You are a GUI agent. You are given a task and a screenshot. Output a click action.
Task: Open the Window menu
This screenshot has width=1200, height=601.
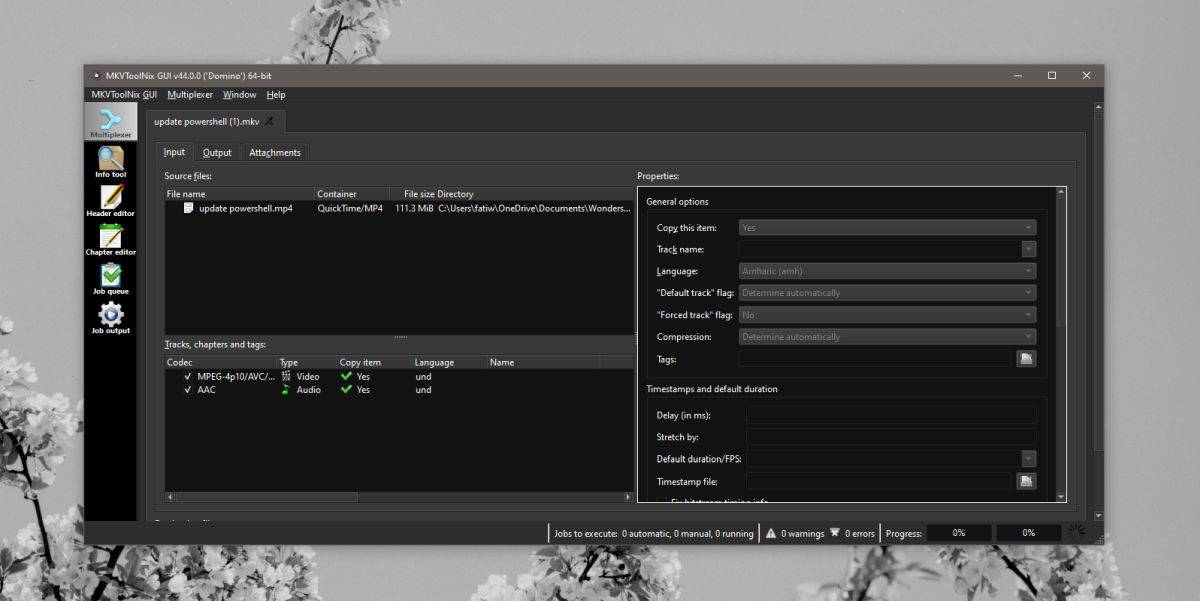click(239, 95)
